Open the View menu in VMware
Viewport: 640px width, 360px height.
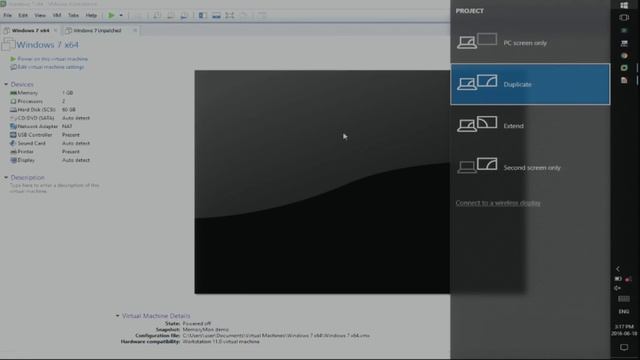(x=40, y=16)
